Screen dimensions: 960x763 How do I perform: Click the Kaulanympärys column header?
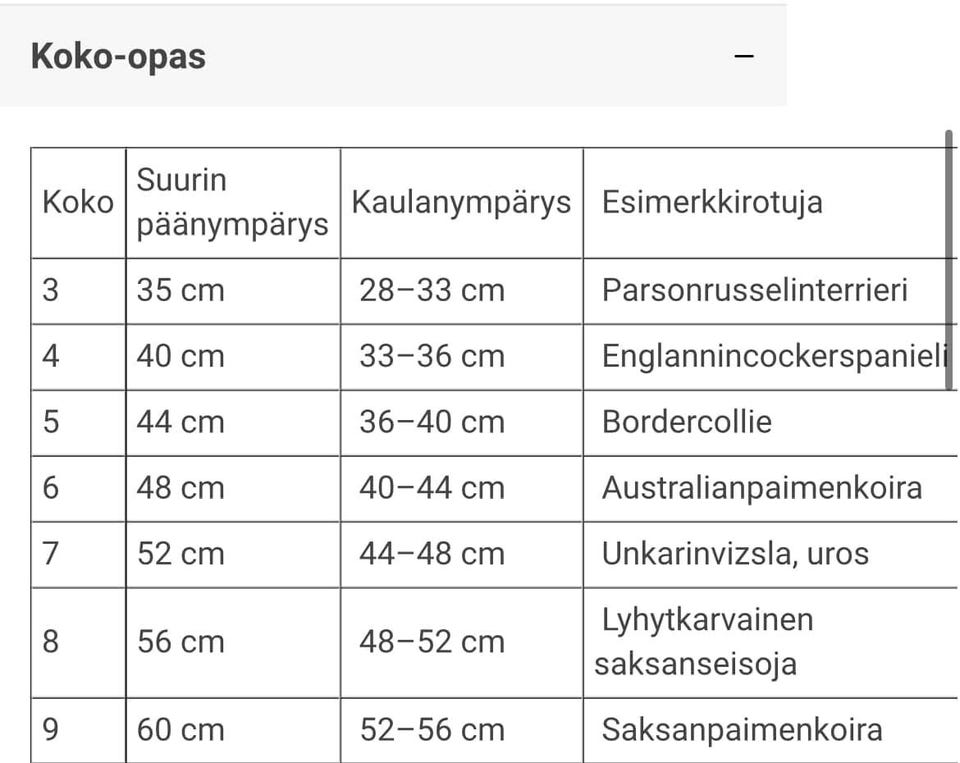click(x=461, y=202)
